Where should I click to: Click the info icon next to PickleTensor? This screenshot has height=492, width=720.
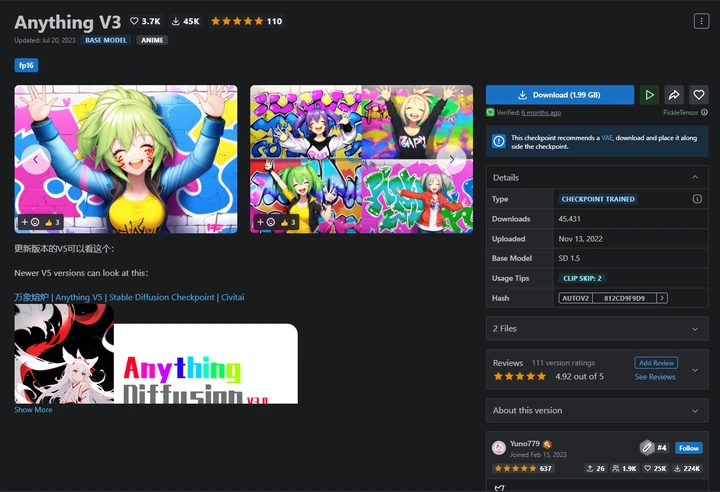[704, 112]
